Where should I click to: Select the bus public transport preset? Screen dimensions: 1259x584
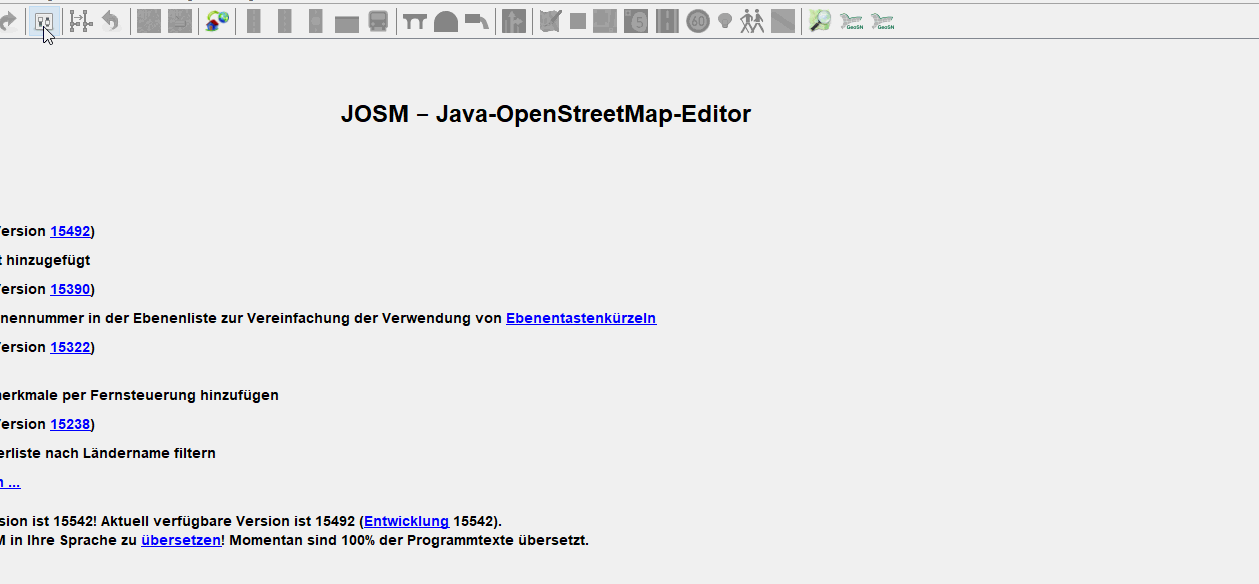[378, 21]
